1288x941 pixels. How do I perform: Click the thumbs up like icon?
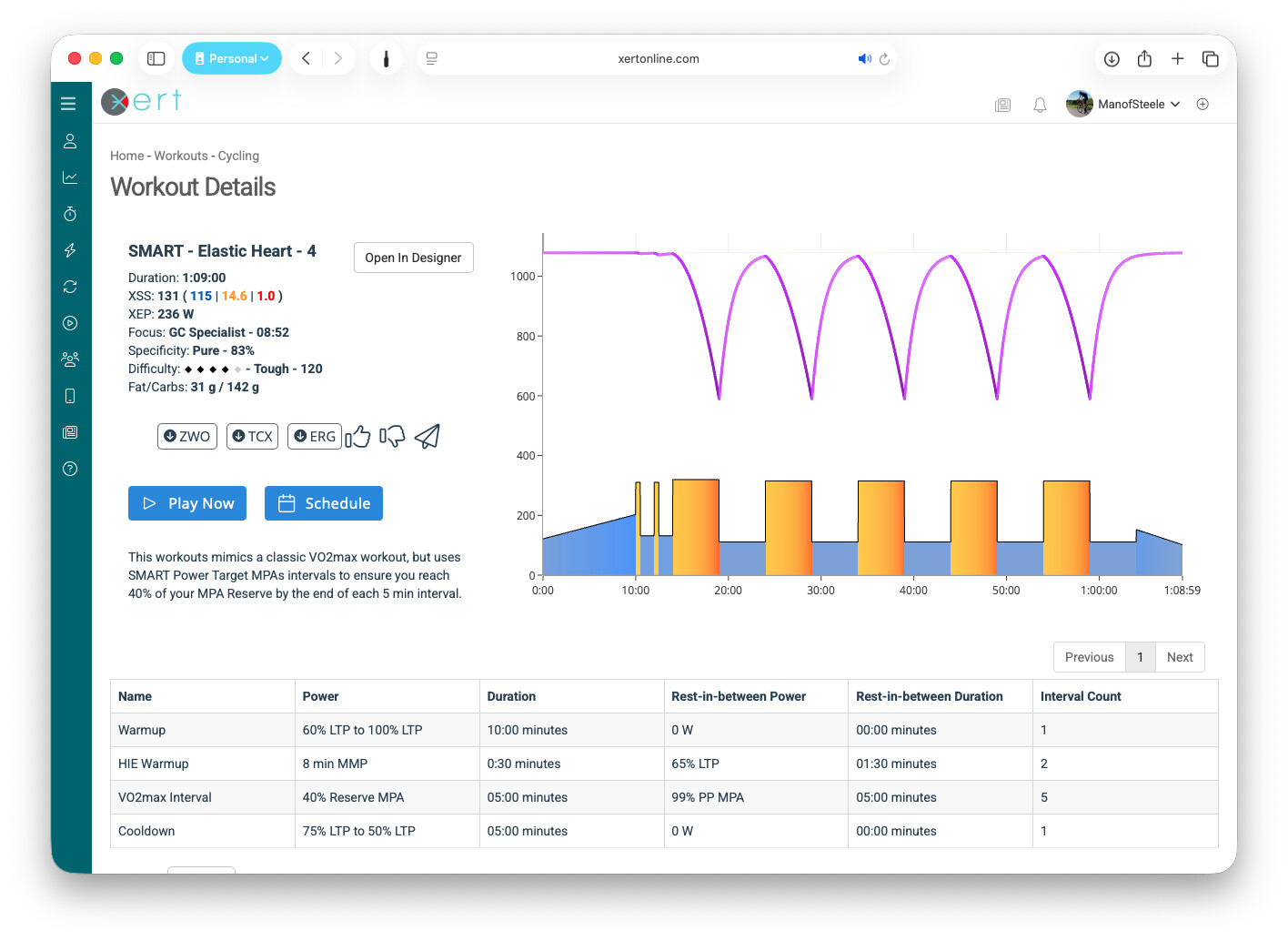[358, 437]
